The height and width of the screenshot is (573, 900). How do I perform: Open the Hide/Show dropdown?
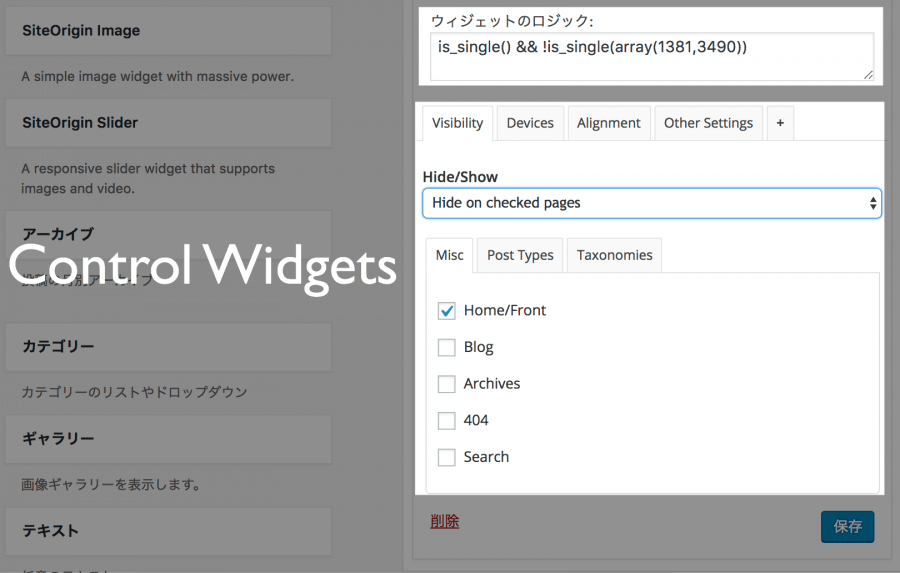[x=651, y=203]
